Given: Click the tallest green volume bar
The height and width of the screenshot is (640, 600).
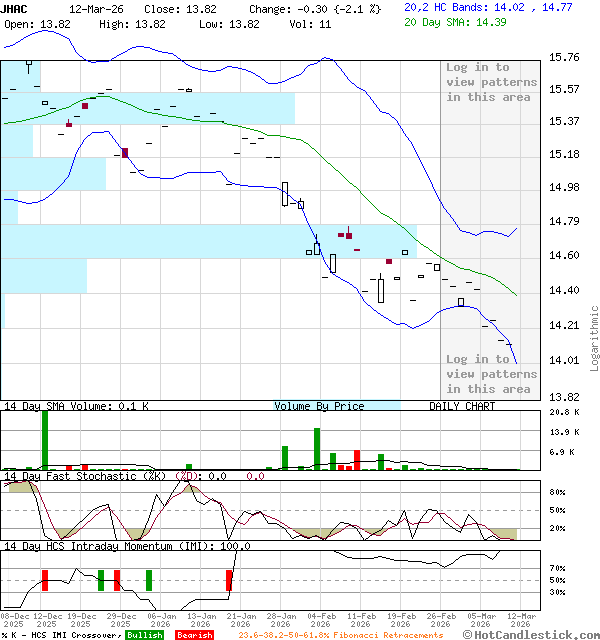Looking at the screenshot, I should click(44, 439).
